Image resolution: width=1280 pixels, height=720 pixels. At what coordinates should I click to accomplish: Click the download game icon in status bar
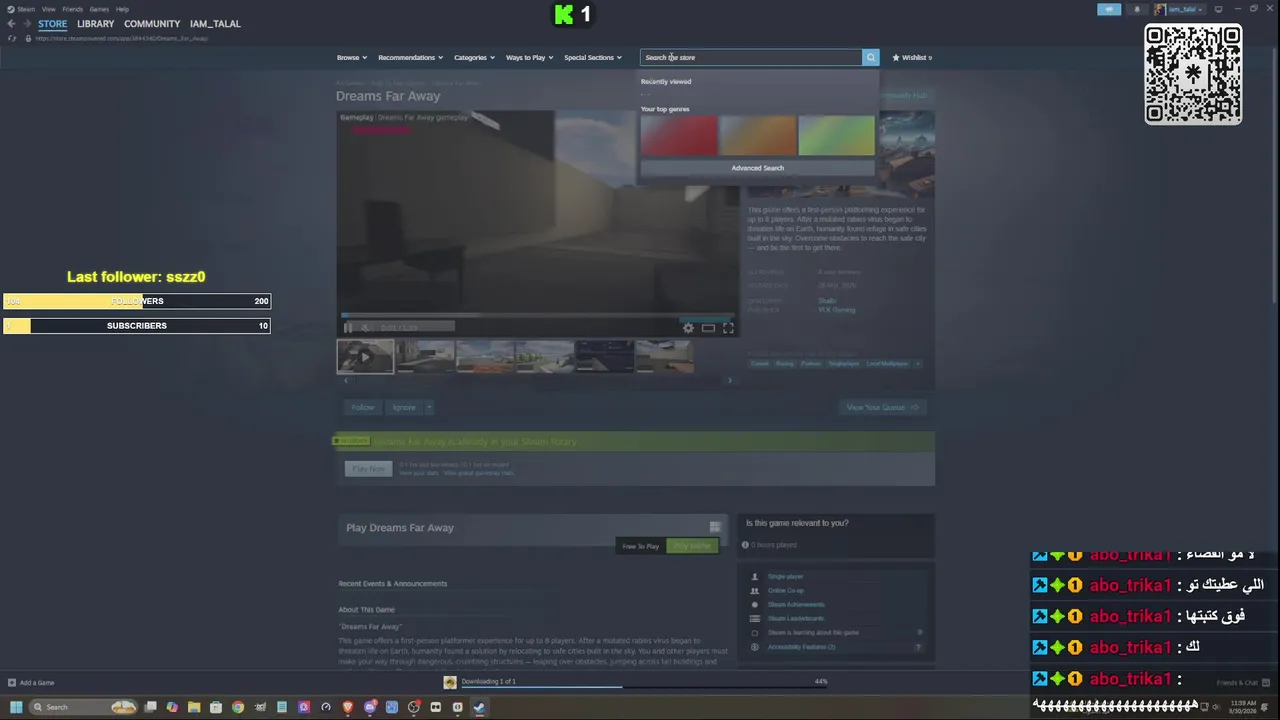pyautogui.click(x=450, y=682)
